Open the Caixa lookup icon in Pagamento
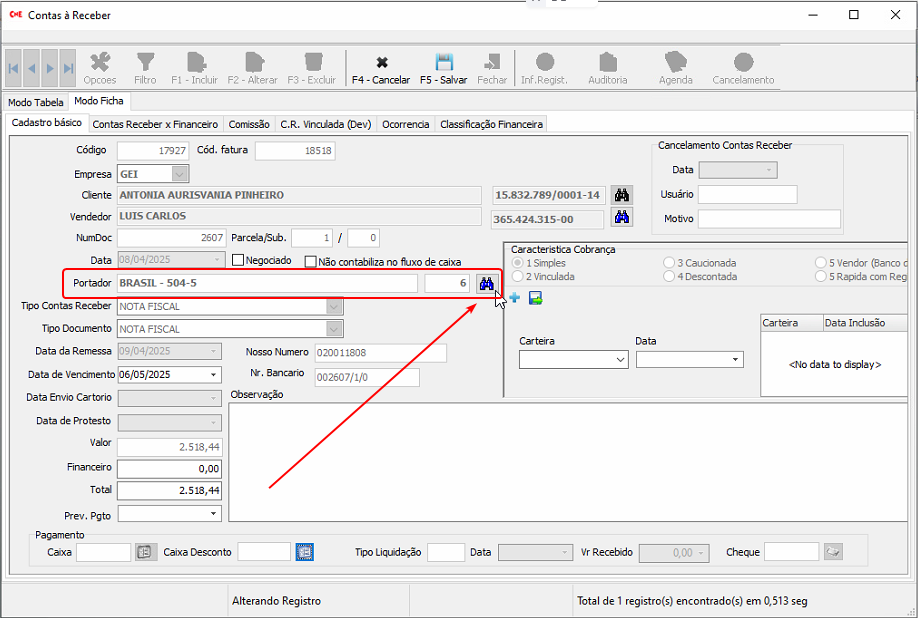The width and height of the screenshot is (918, 618). pyautogui.click(x=145, y=552)
